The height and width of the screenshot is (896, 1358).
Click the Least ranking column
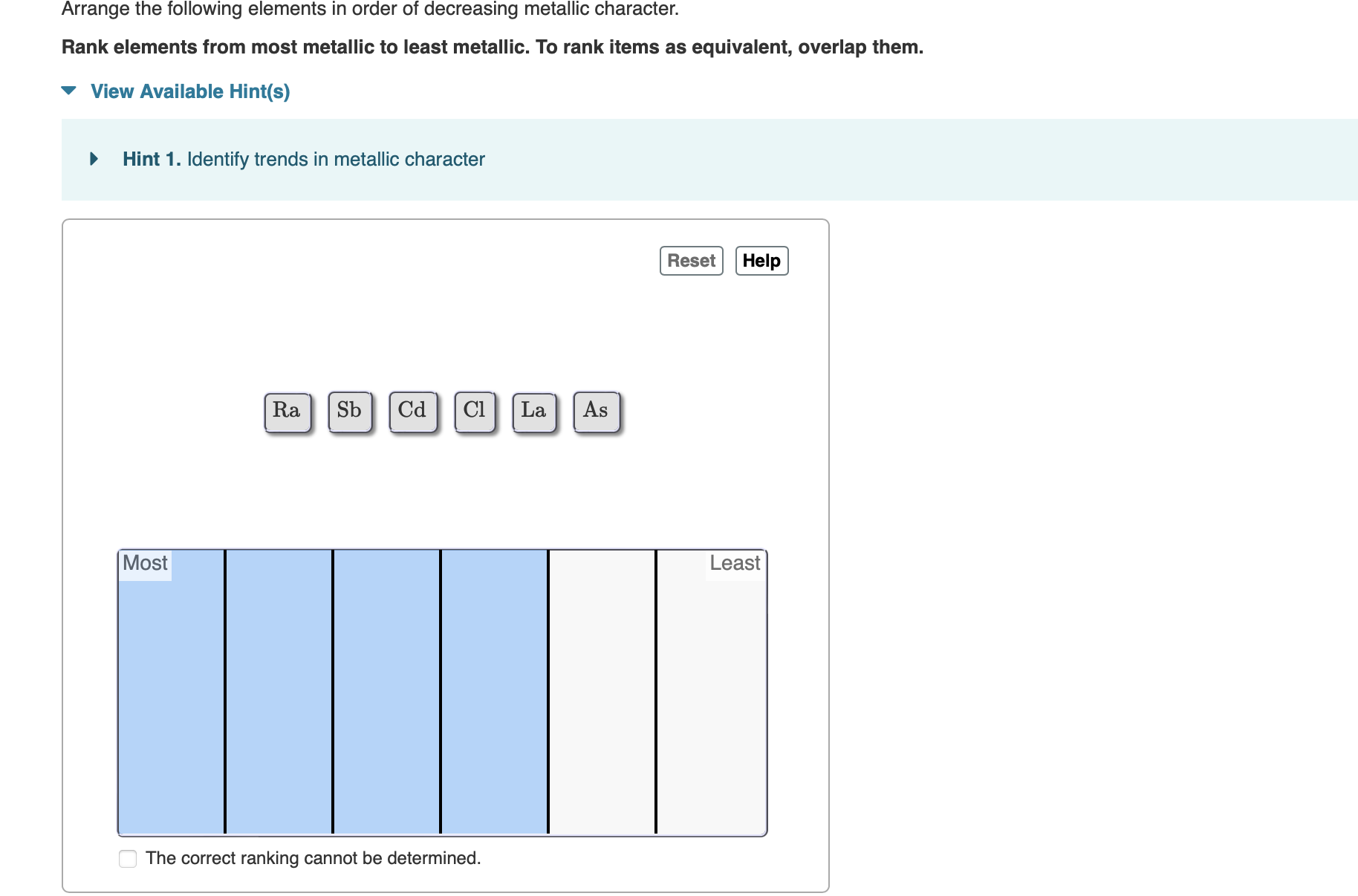(711, 691)
